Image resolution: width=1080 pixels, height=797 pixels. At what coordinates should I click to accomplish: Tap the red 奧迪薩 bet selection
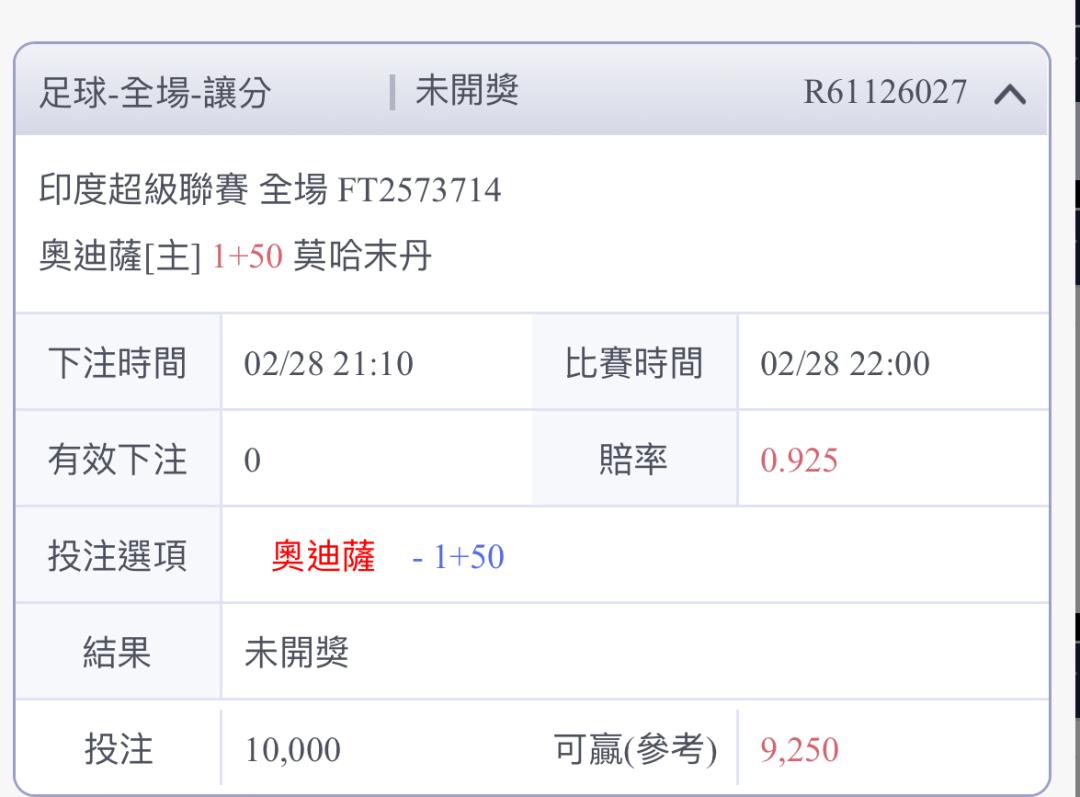coord(323,556)
